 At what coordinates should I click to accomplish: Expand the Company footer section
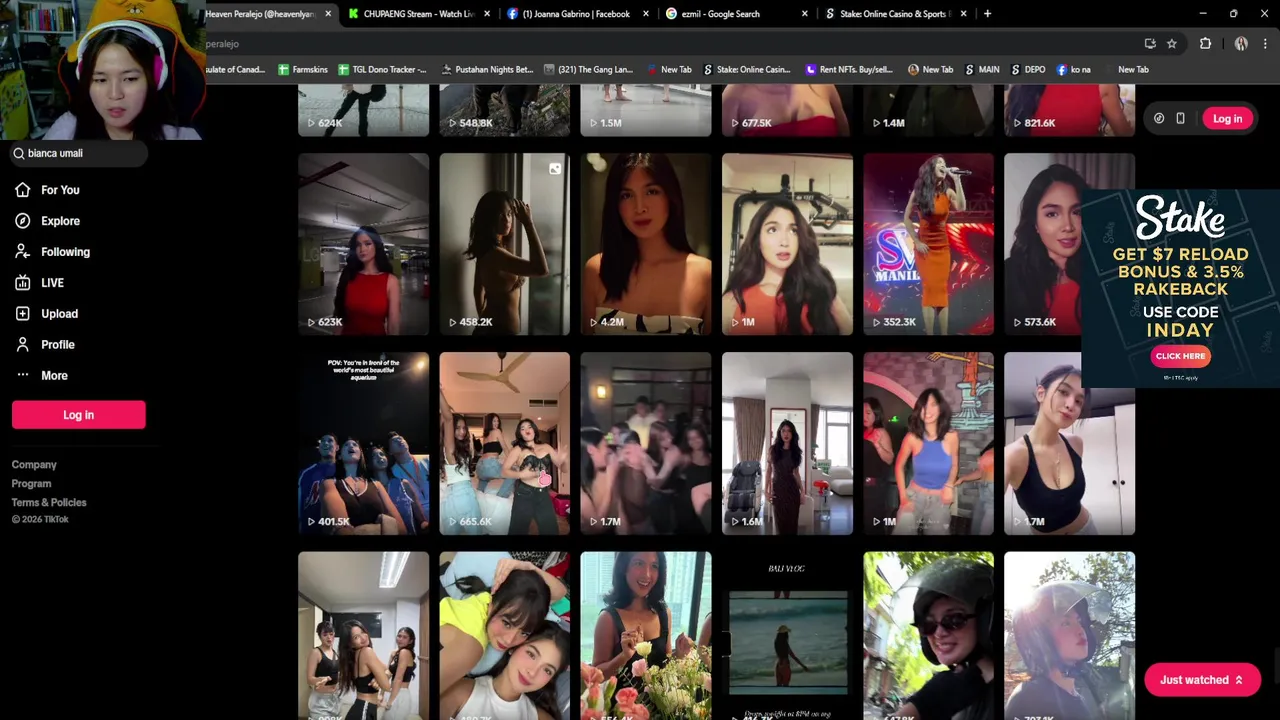tap(34, 465)
